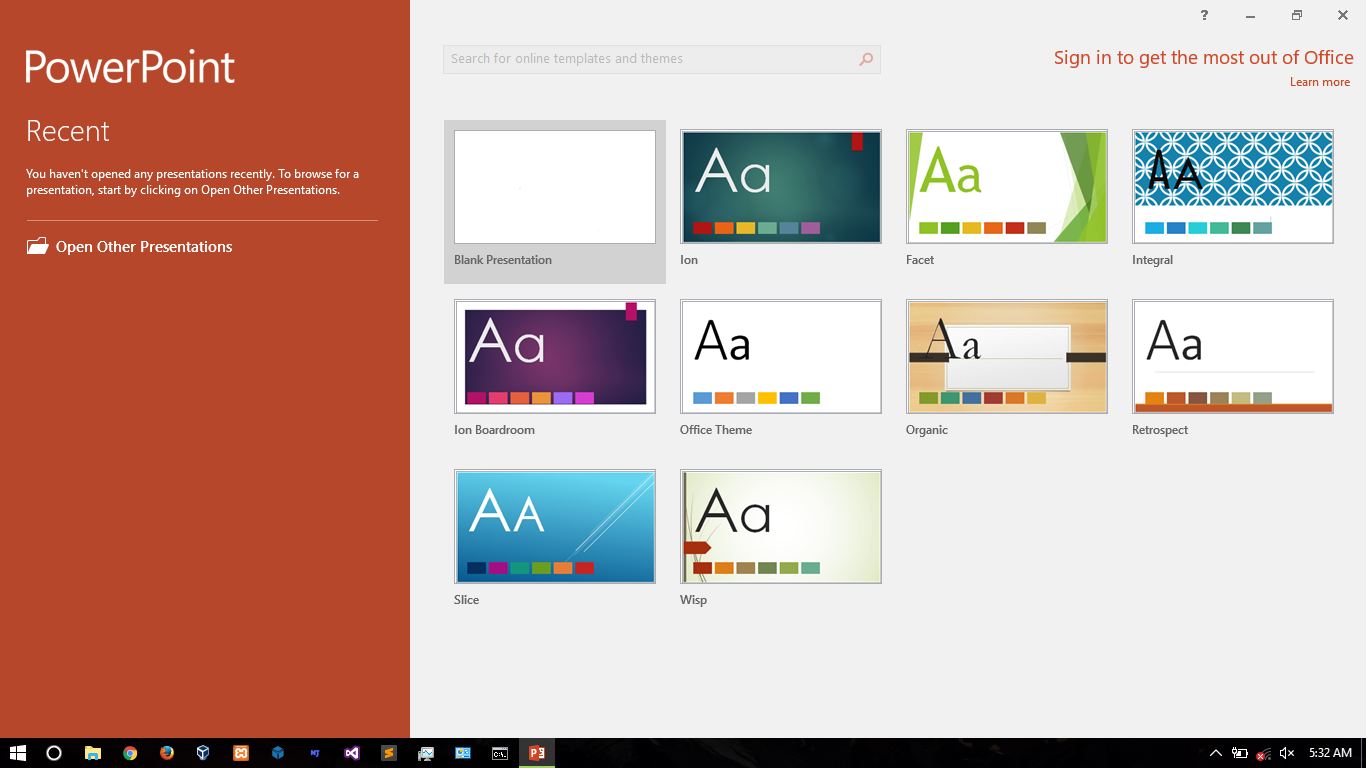Screen dimensions: 1366x768
Task: Click the search magnifier icon
Action: 866,59
